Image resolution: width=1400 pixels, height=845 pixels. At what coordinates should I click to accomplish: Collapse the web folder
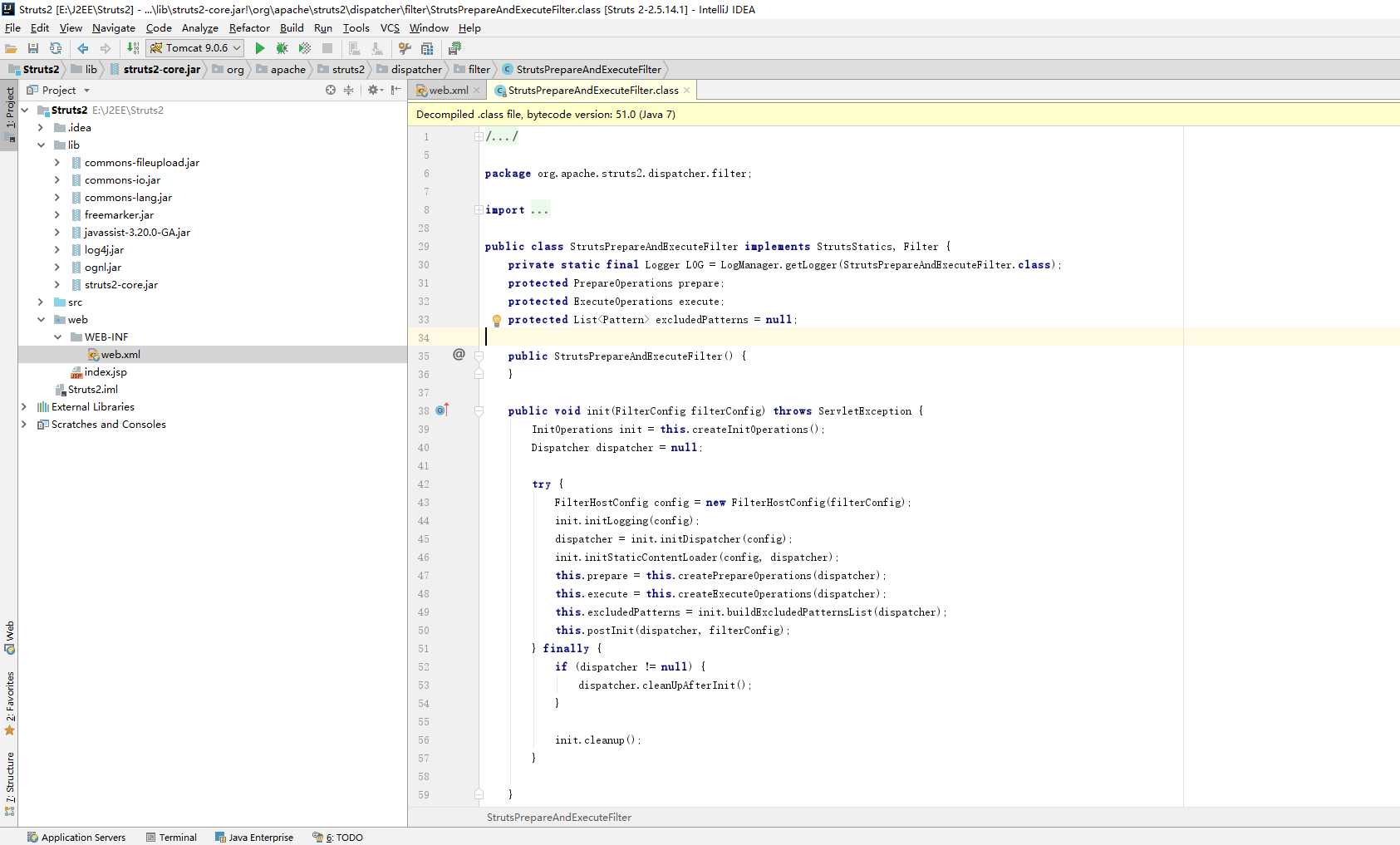pos(41,319)
